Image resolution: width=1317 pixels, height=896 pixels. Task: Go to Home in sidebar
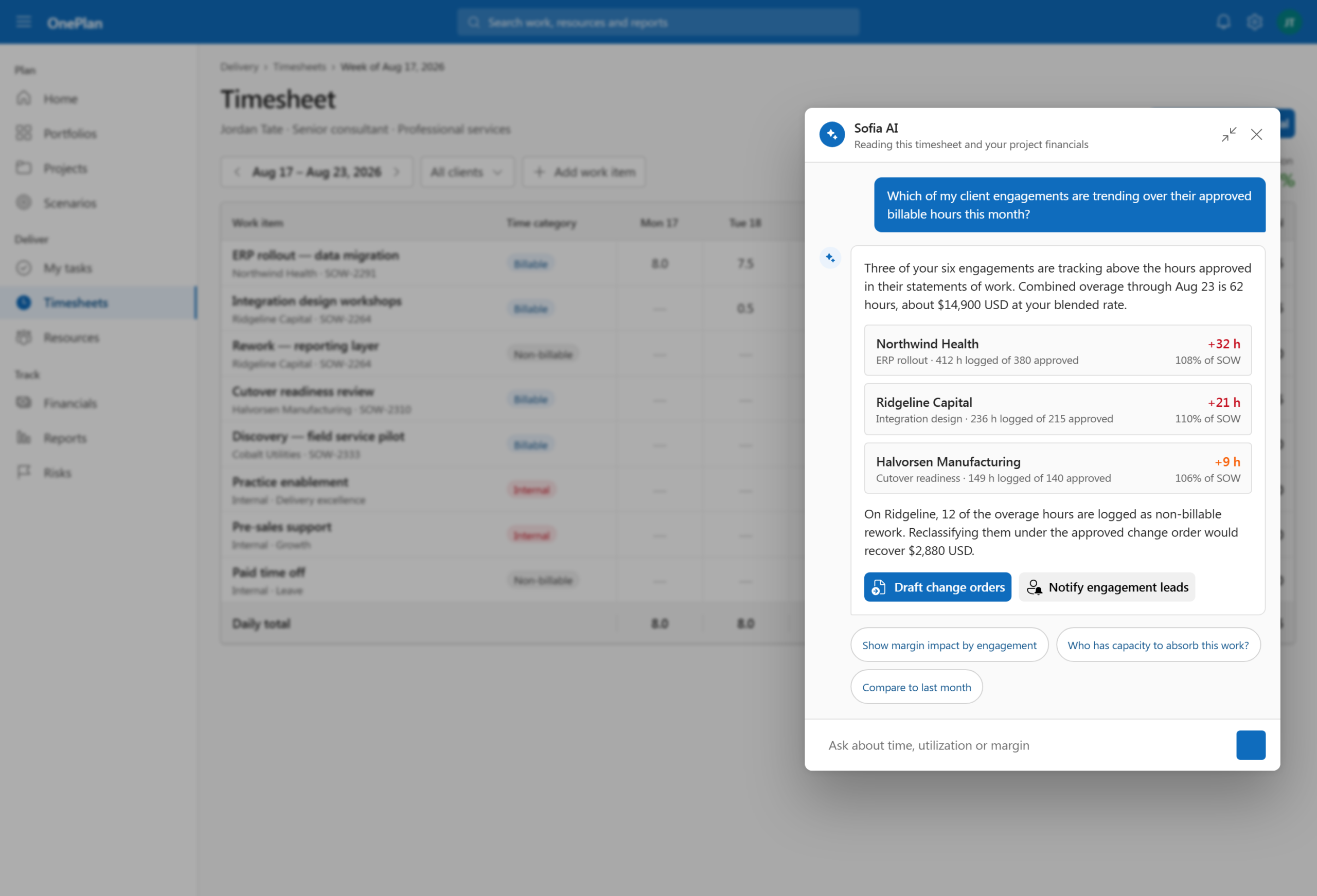[x=99, y=99]
